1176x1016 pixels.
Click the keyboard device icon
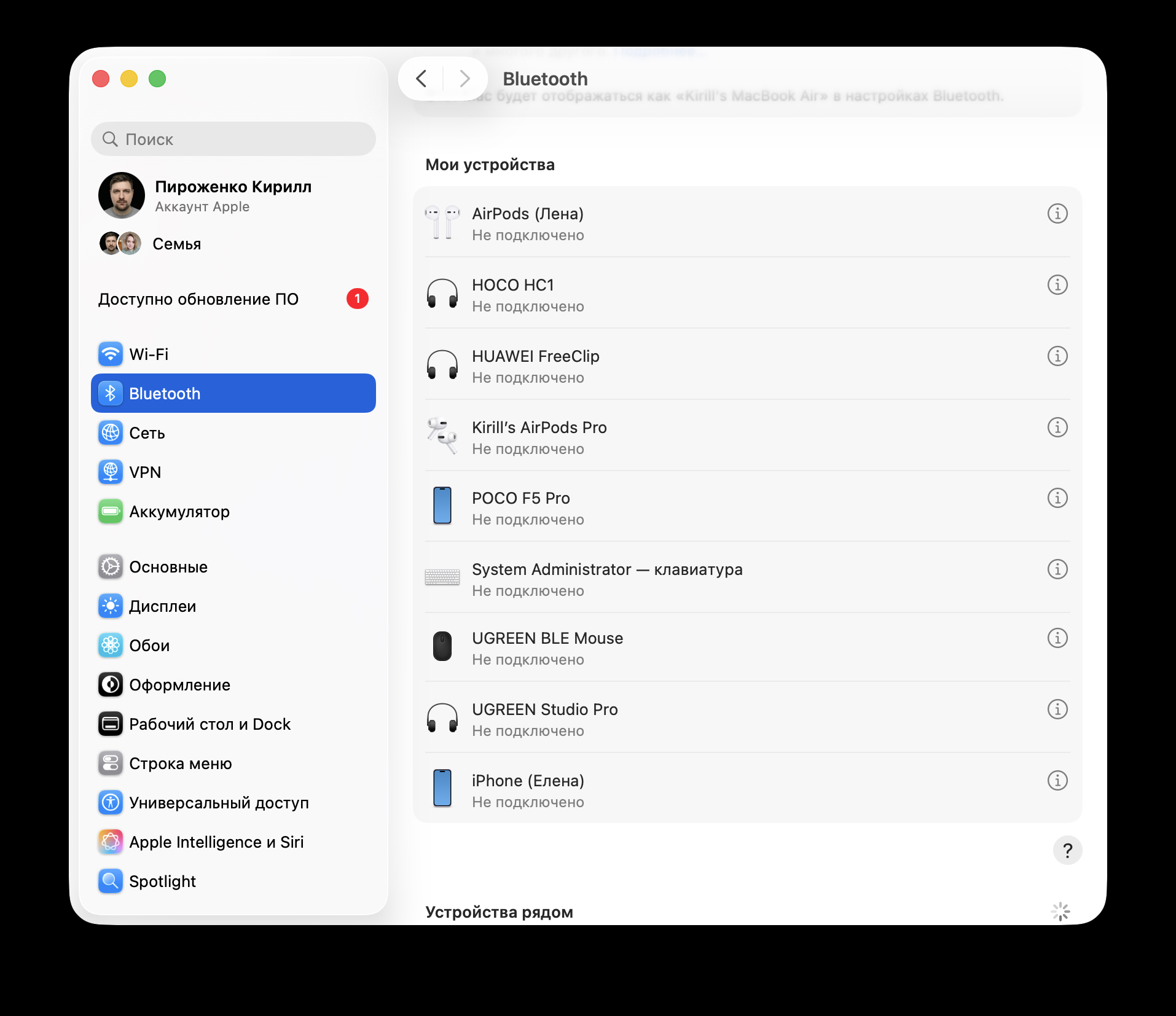tap(442, 577)
